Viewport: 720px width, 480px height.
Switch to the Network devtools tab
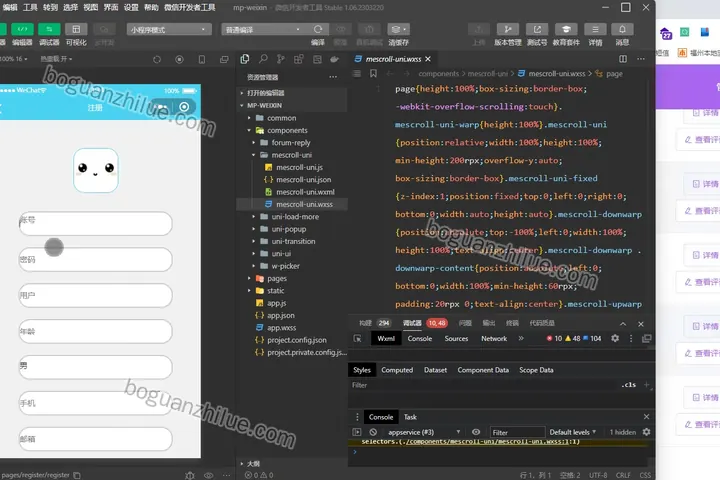pos(494,339)
